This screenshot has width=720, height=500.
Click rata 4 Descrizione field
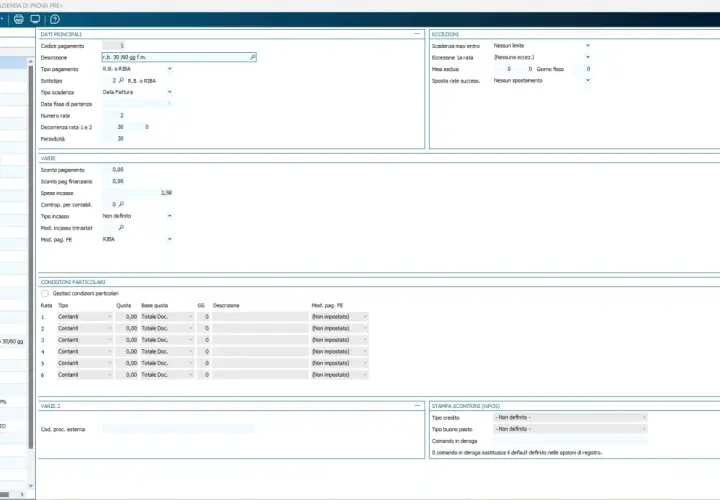[x=260, y=352]
